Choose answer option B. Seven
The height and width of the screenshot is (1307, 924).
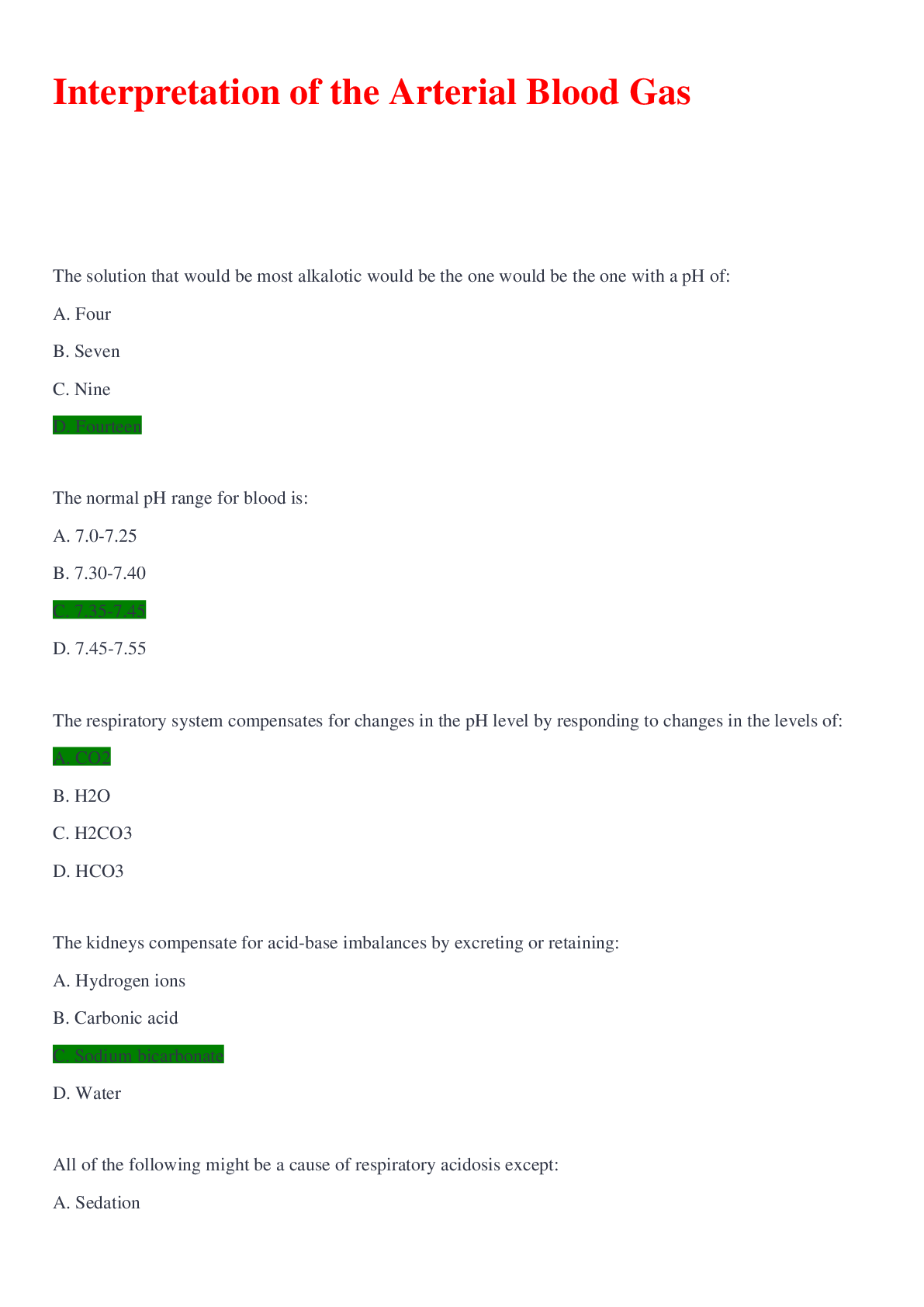86,352
